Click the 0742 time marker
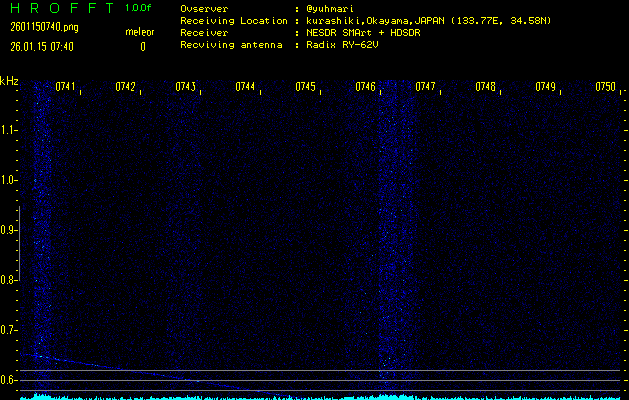Image resolution: width=629 pixels, height=400 pixels. (125, 86)
